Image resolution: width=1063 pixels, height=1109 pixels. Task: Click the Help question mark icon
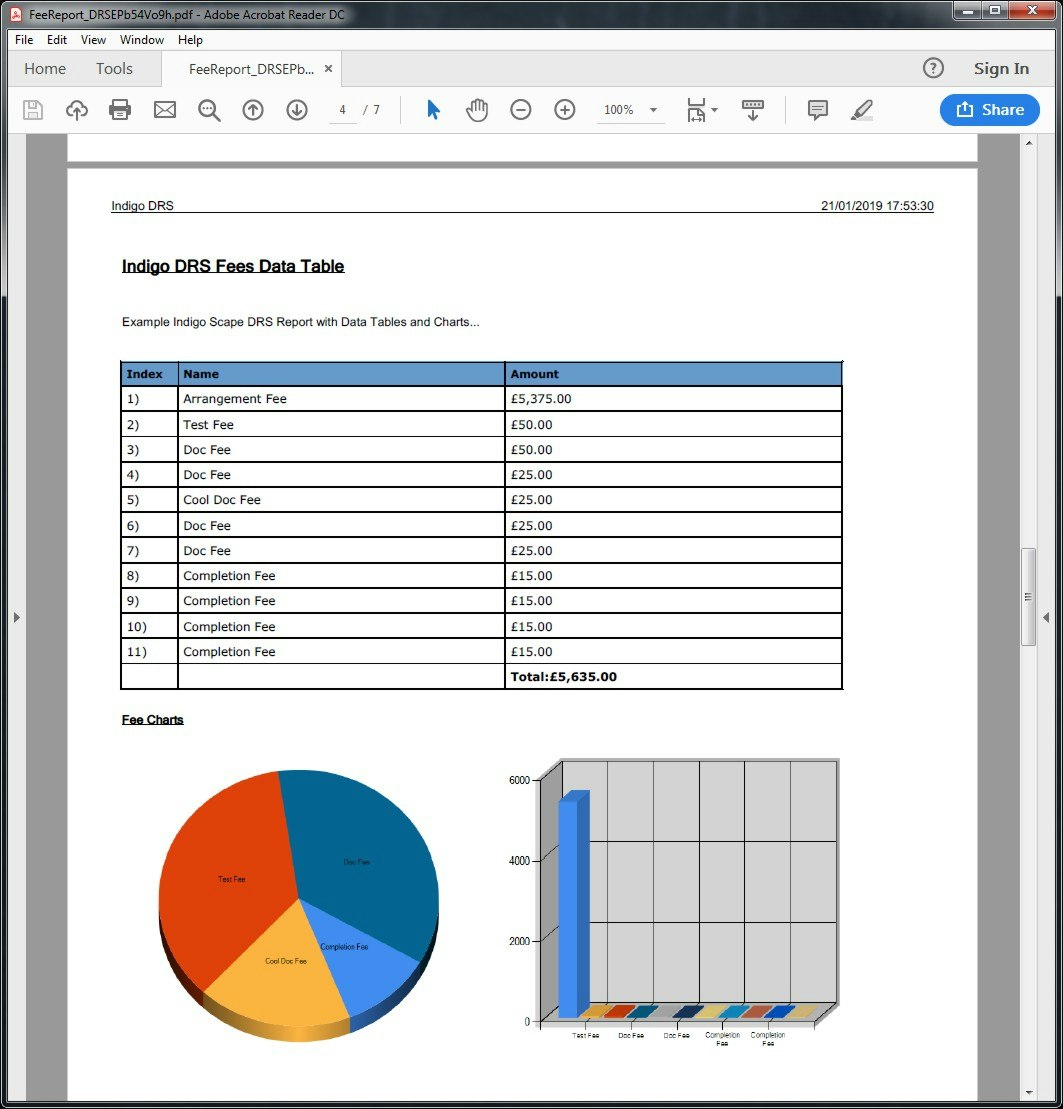point(933,68)
